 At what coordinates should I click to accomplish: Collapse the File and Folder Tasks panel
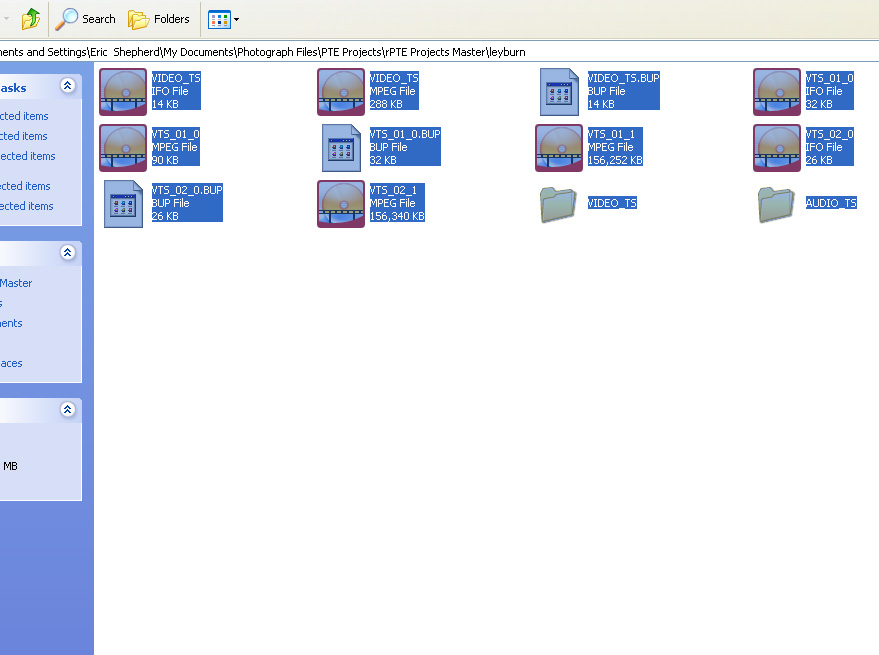(67, 87)
